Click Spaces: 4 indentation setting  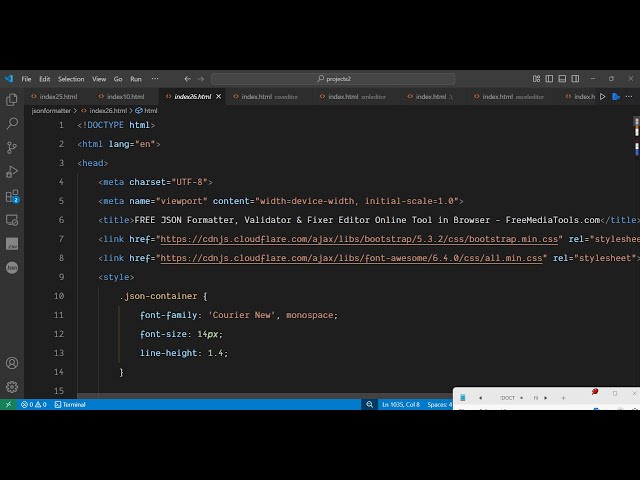(439, 404)
